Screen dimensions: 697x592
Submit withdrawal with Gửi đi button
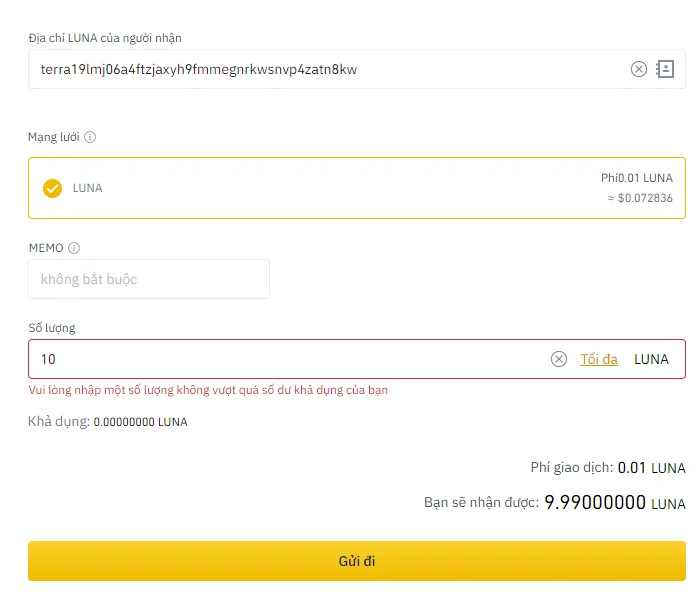[357, 561]
